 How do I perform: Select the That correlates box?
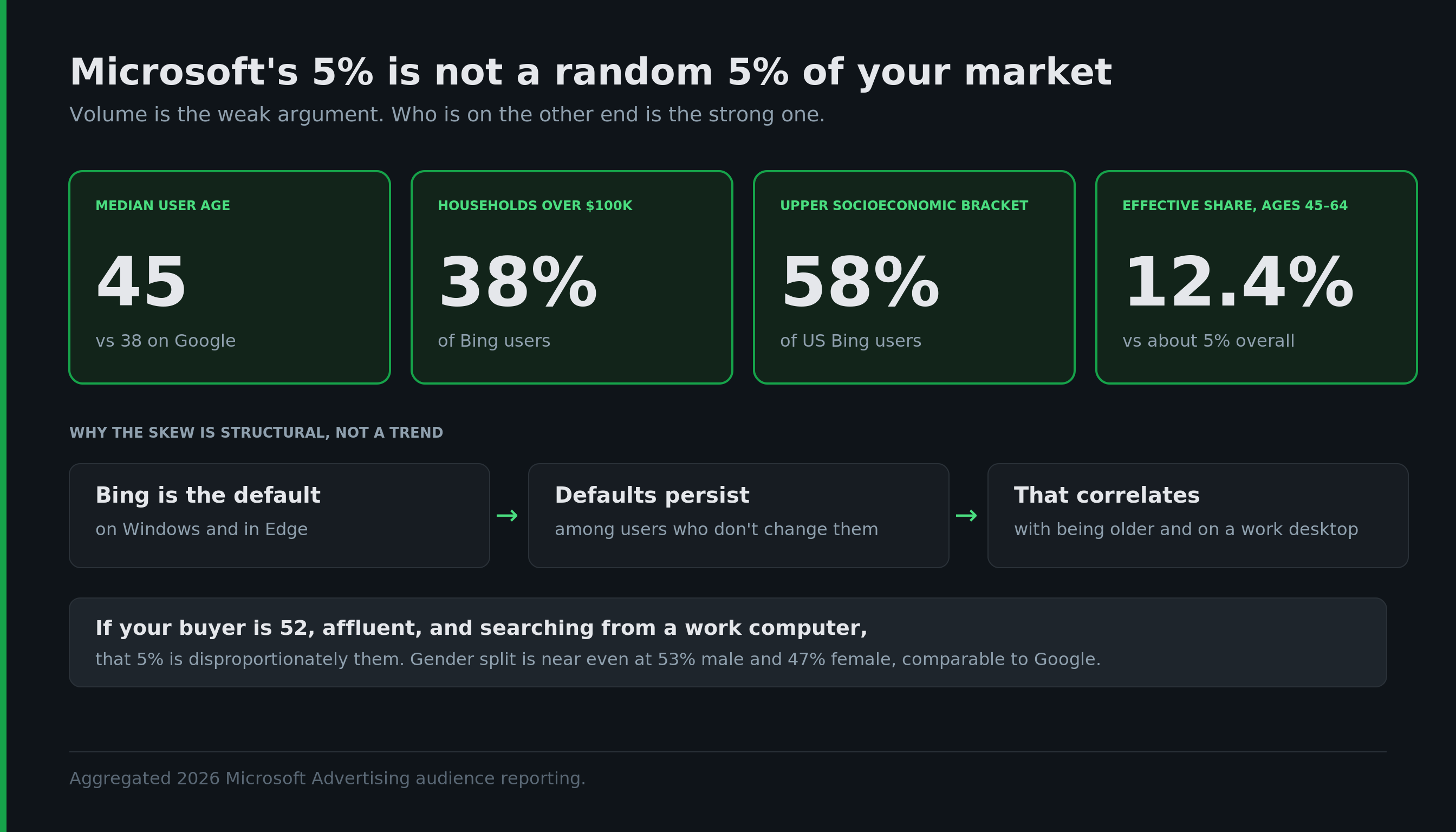[x=1198, y=516]
